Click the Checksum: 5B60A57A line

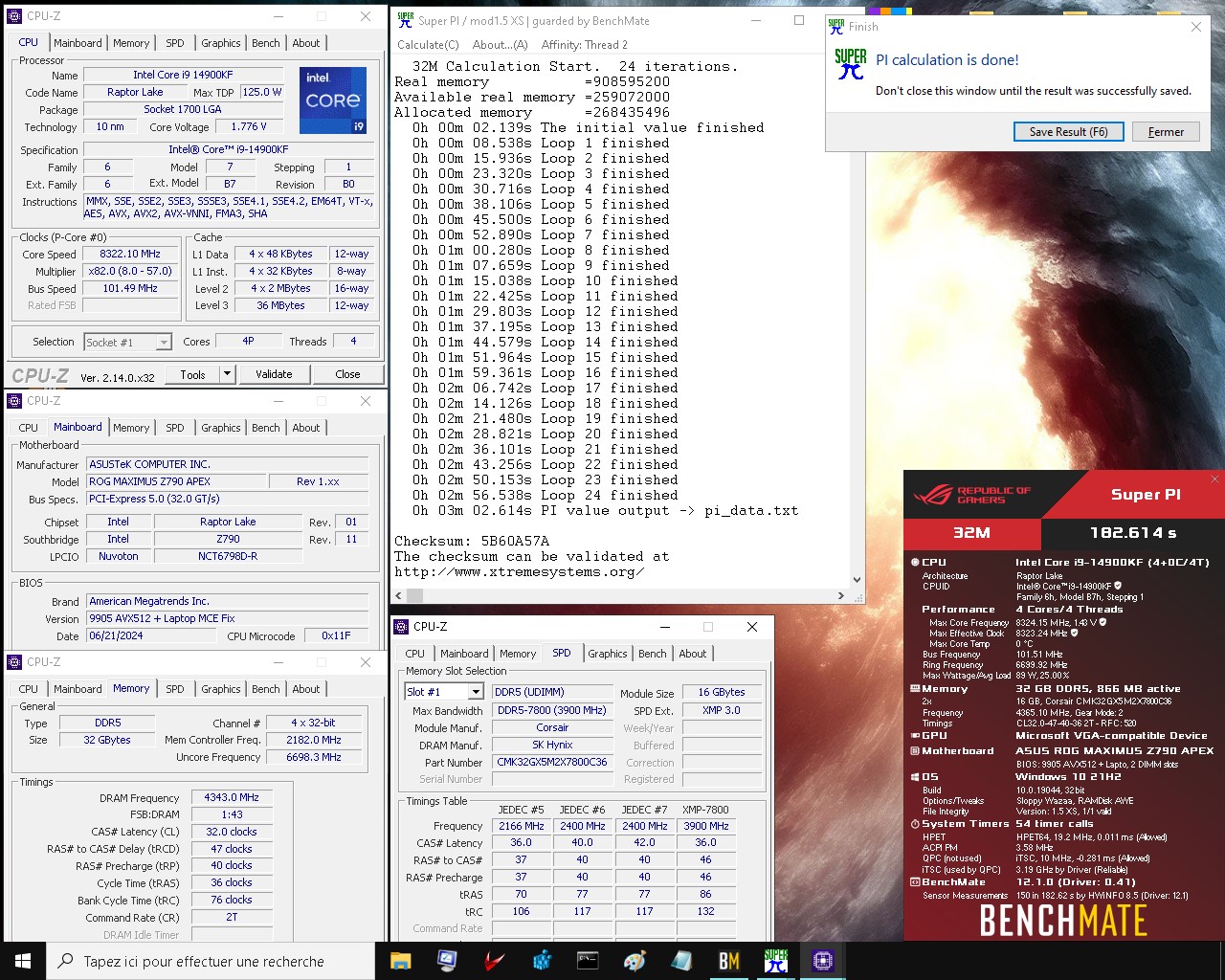point(472,541)
